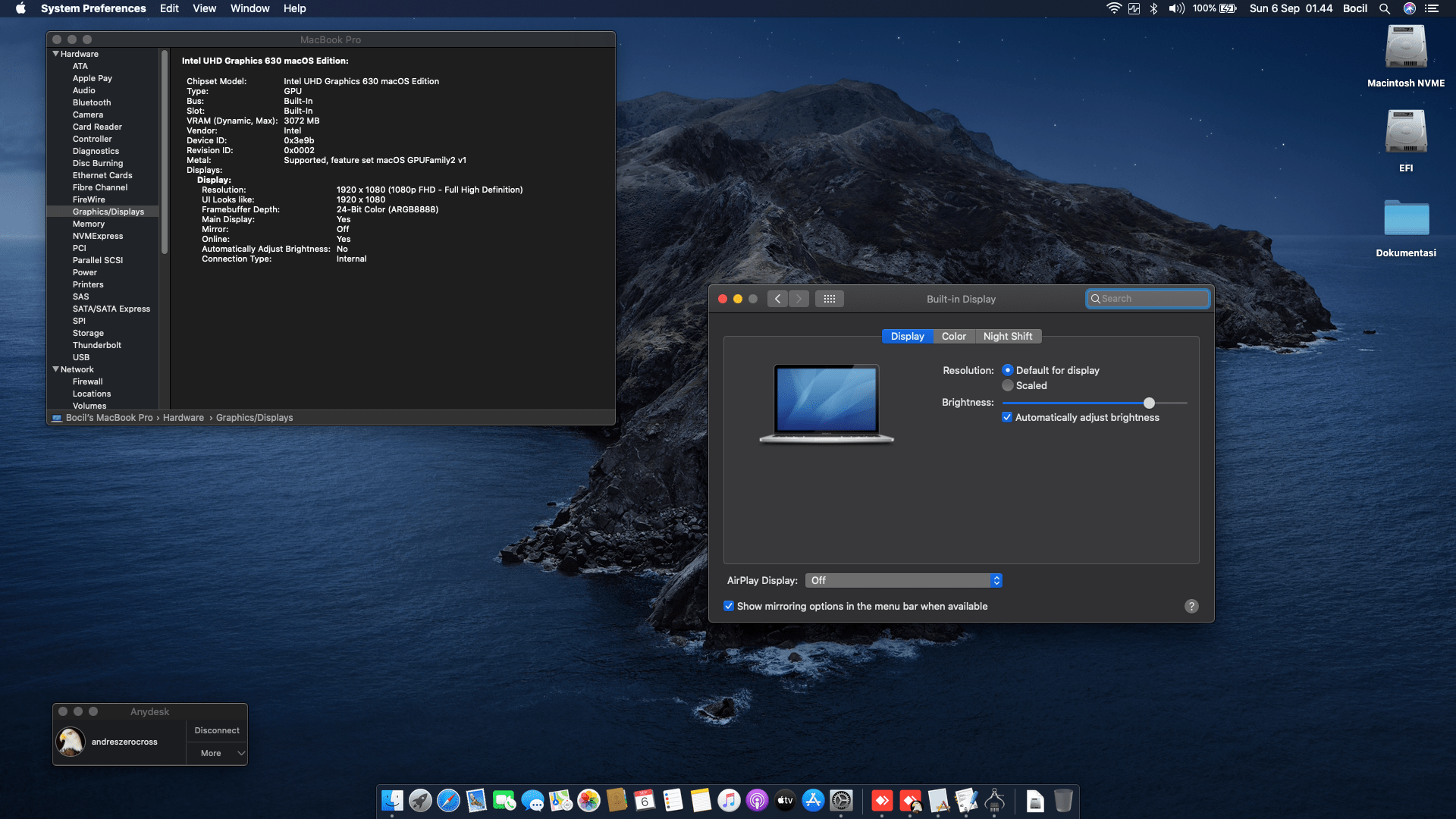Click the forward arrow in System Preferences
This screenshot has height=819, width=1456.
click(799, 299)
